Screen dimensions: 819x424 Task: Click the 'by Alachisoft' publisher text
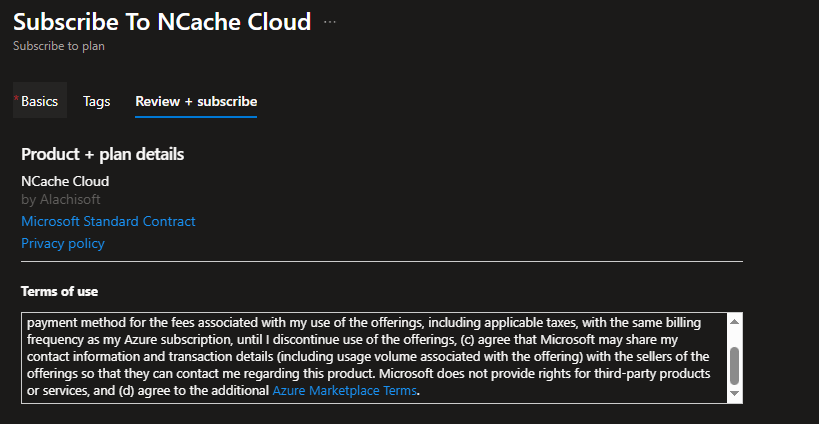click(x=61, y=199)
